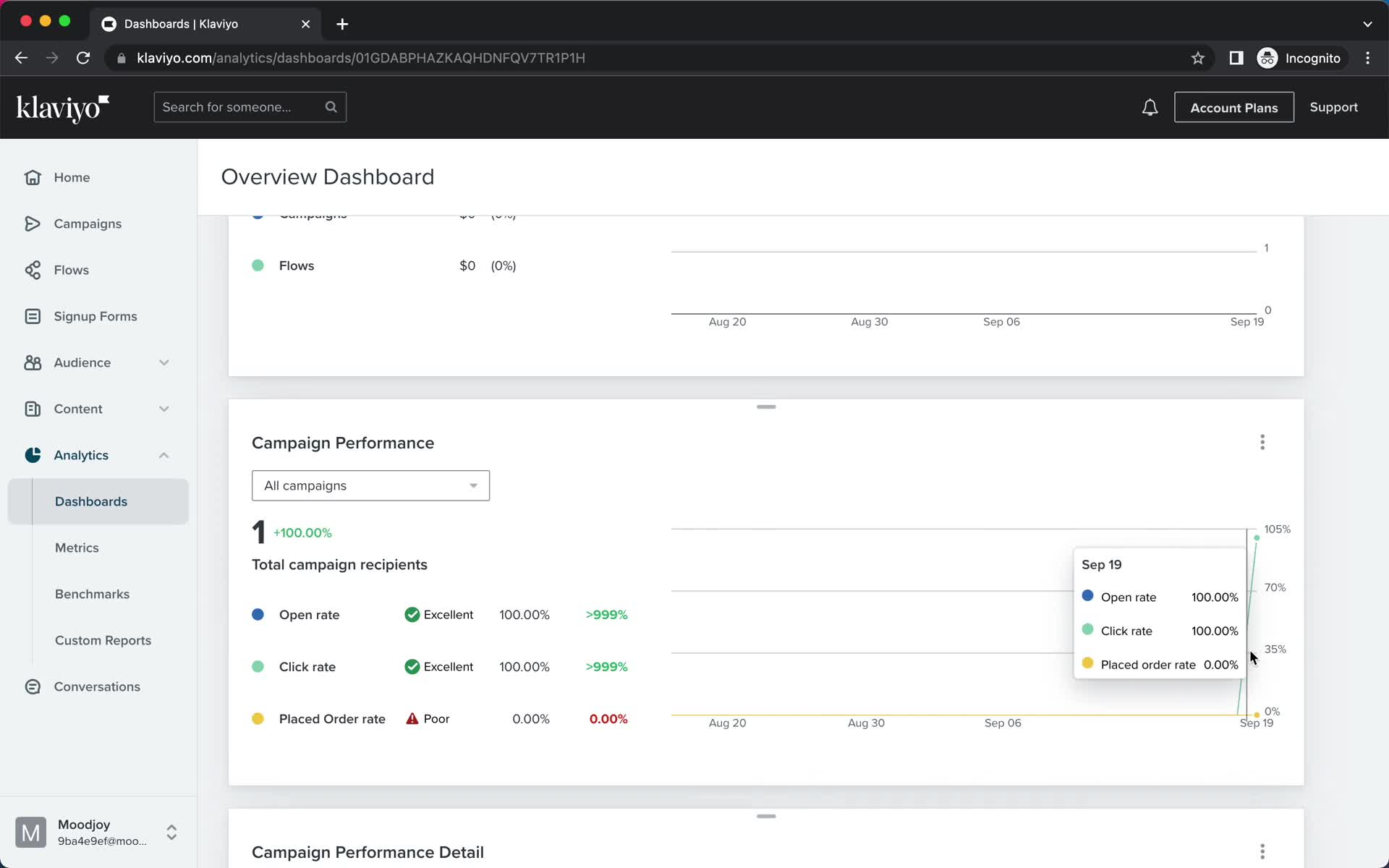Click the Sep 19 chart data point
Viewport: 1389px width, 868px height.
1257,537
